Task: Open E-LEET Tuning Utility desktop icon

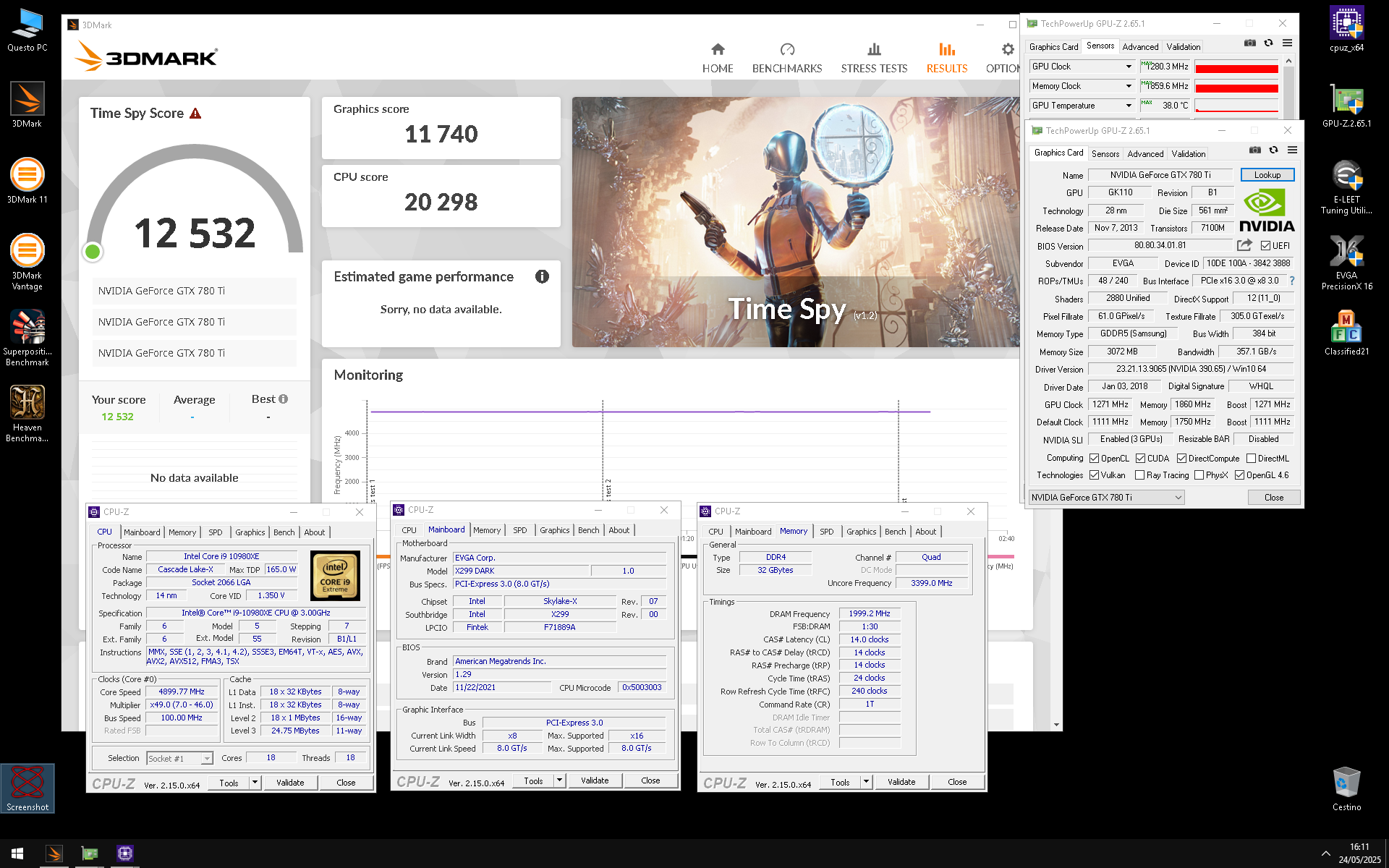Action: (1346, 187)
